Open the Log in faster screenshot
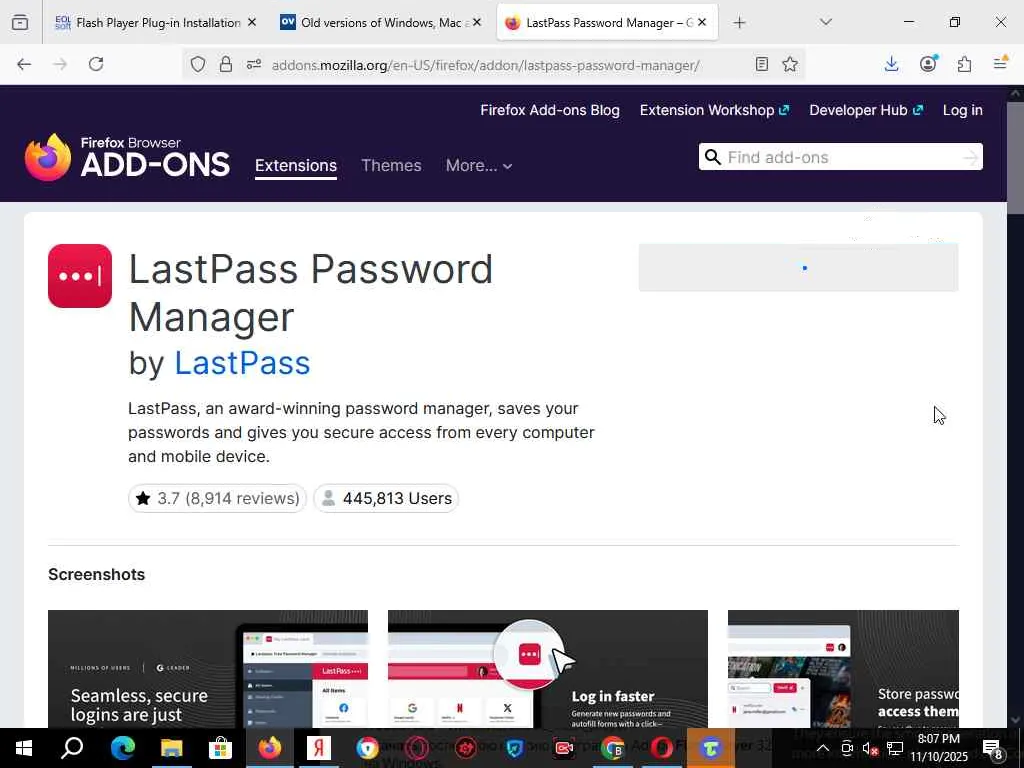This screenshot has width=1024, height=768. coord(548,669)
